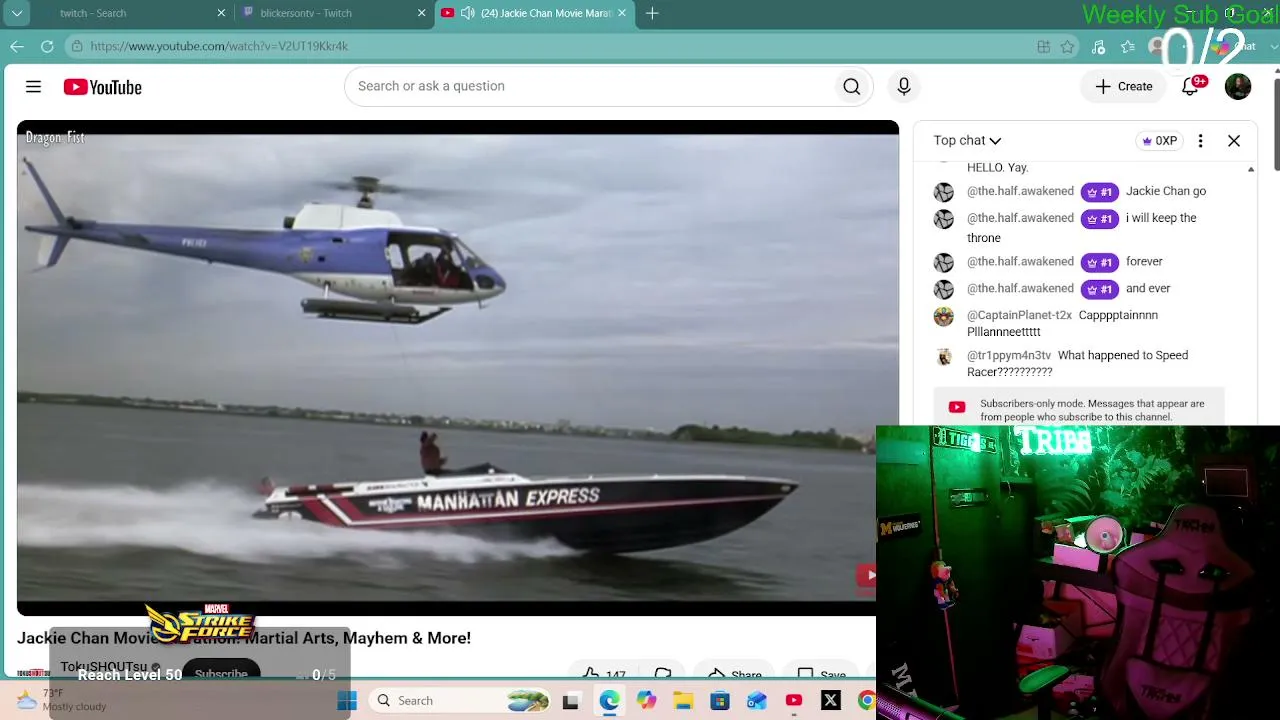This screenshot has height=720, width=1280.
Task: Click @CaptainPlanet-t2x username in chat
Action: pyautogui.click(x=1019, y=315)
